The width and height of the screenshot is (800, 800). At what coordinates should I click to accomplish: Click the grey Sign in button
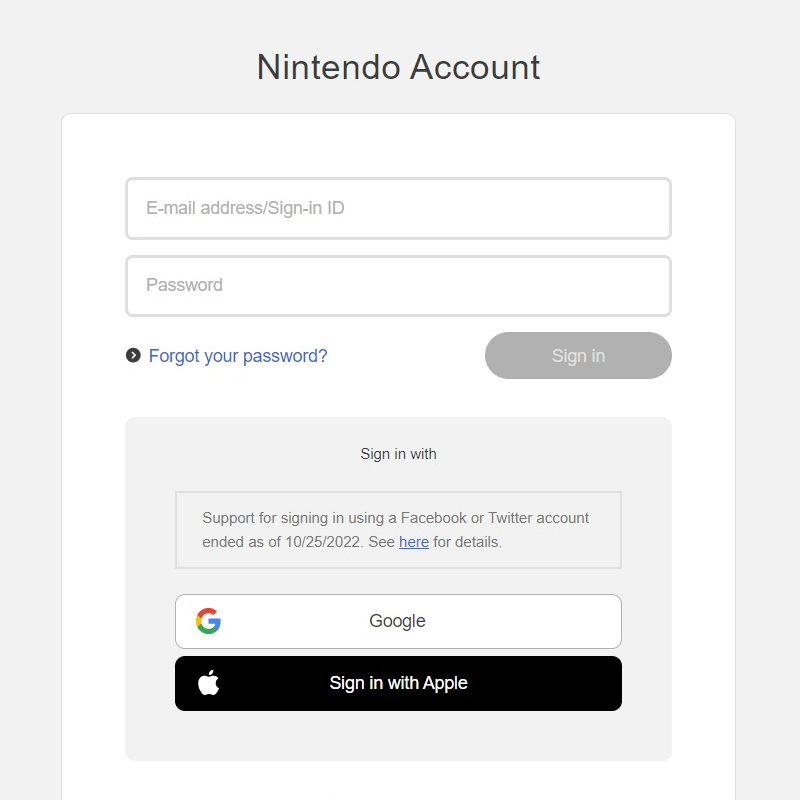point(578,356)
